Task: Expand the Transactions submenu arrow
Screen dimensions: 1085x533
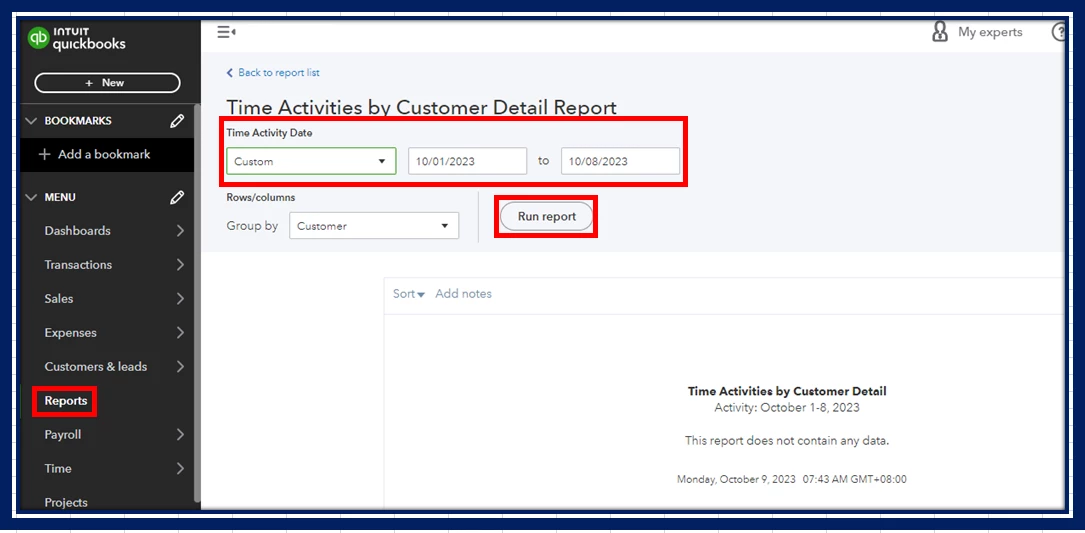Action: (x=180, y=265)
